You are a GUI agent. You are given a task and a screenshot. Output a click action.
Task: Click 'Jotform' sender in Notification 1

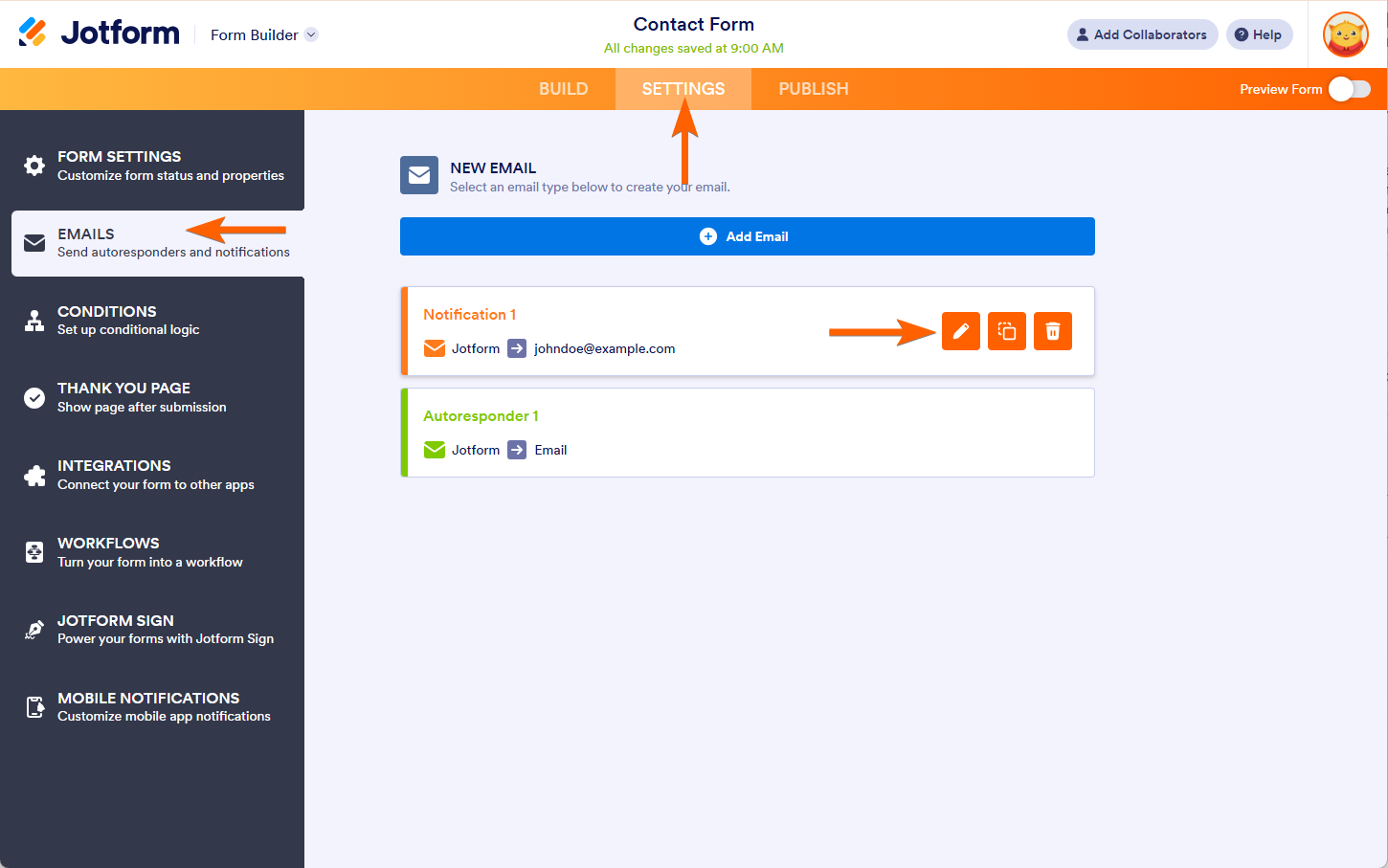[x=476, y=348]
